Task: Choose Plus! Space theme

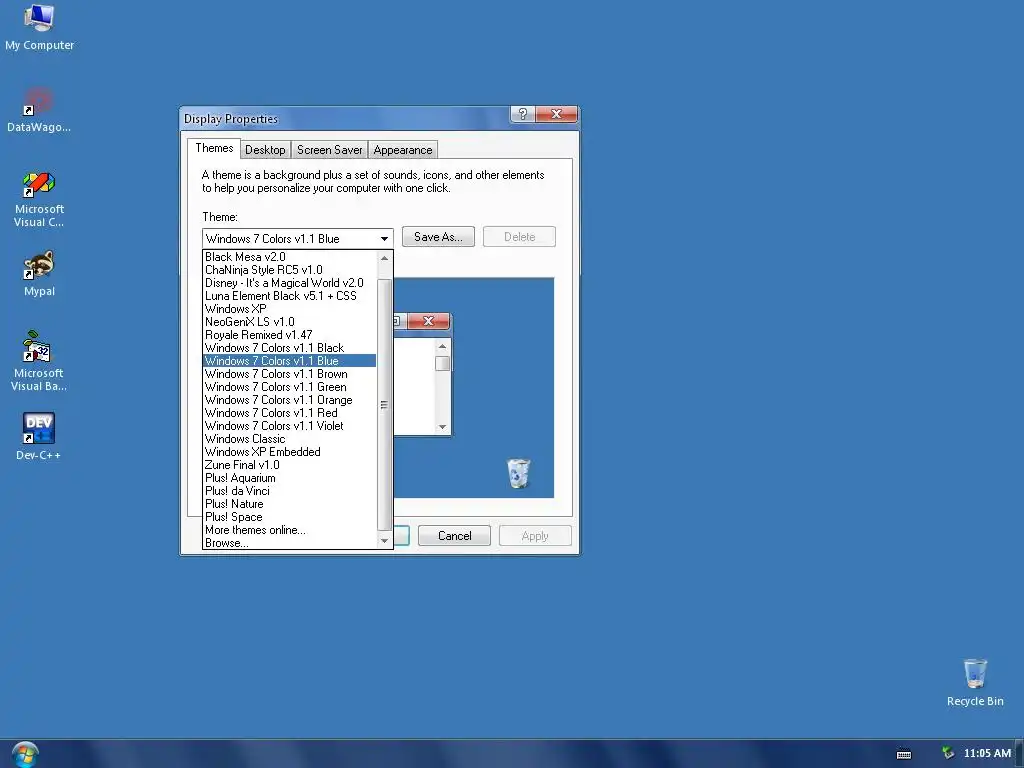Action: pyautogui.click(x=289, y=517)
